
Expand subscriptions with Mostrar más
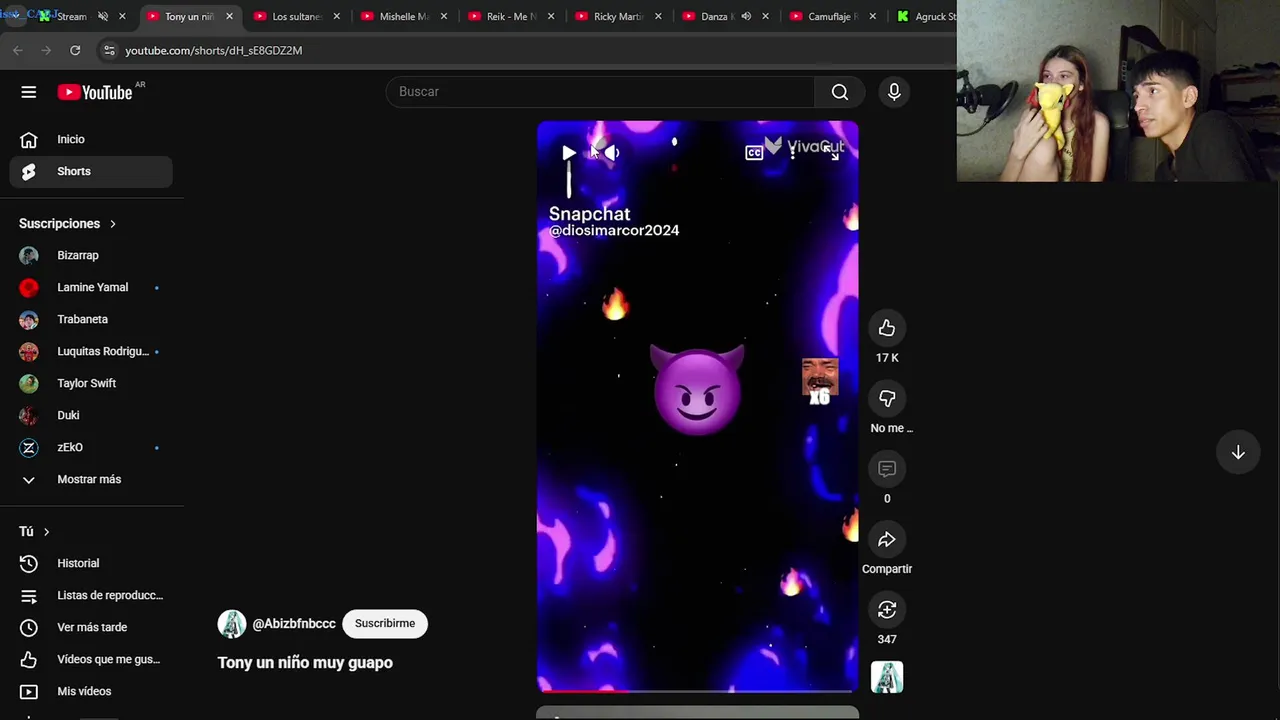click(x=91, y=479)
